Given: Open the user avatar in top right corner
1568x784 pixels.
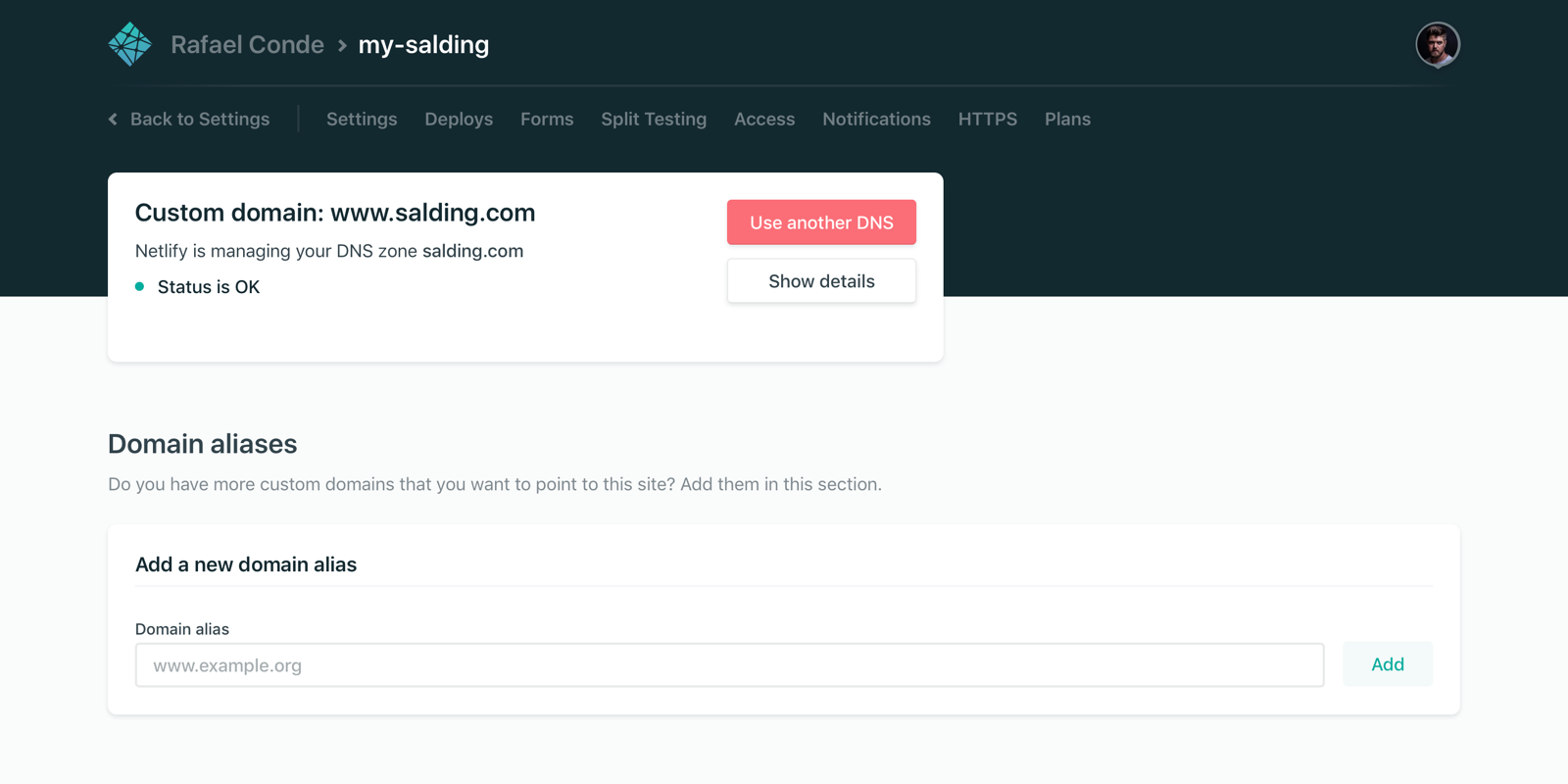Looking at the screenshot, I should (x=1438, y=44).
